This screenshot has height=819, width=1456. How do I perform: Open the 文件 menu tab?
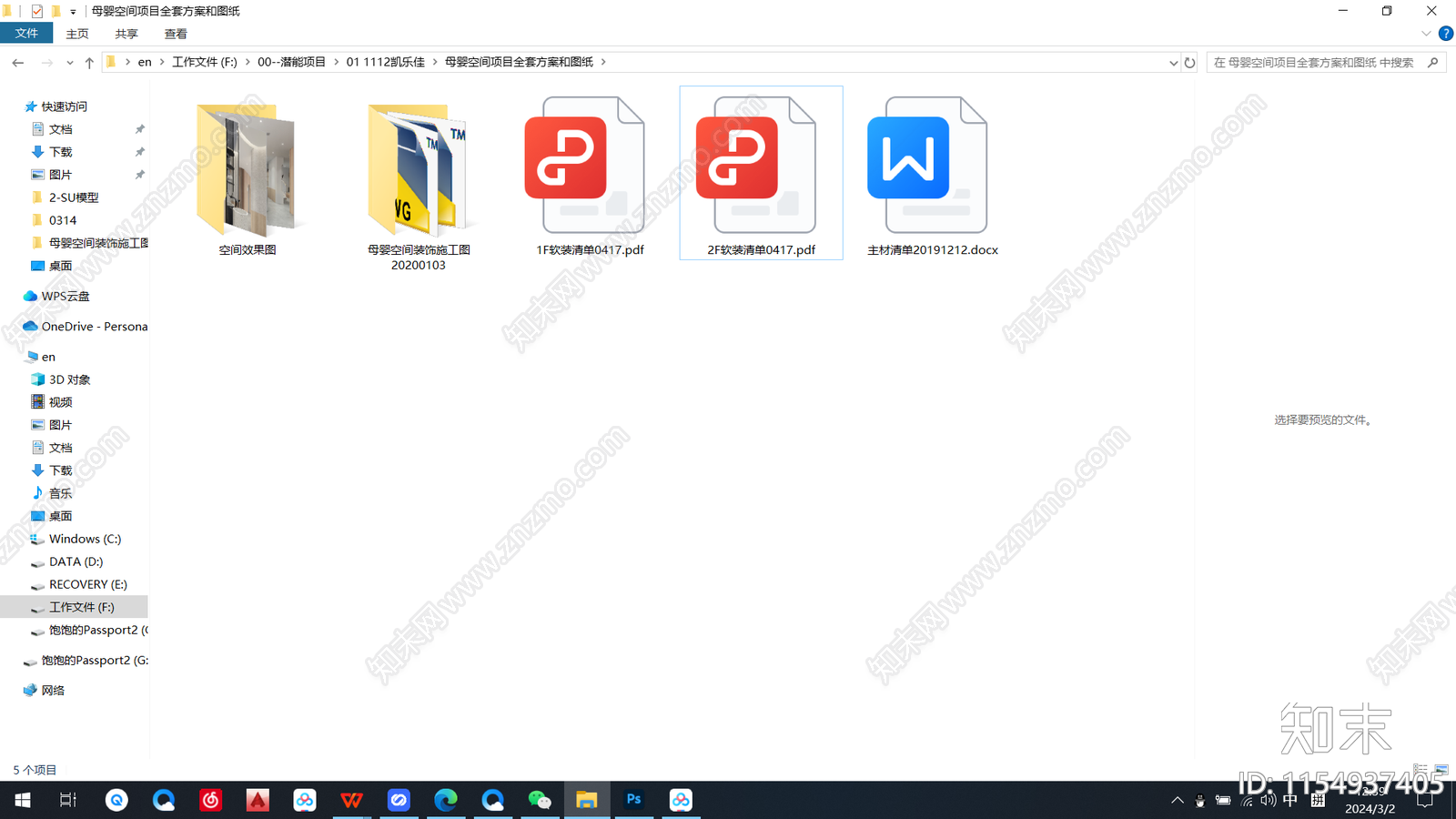pos(26,34)
